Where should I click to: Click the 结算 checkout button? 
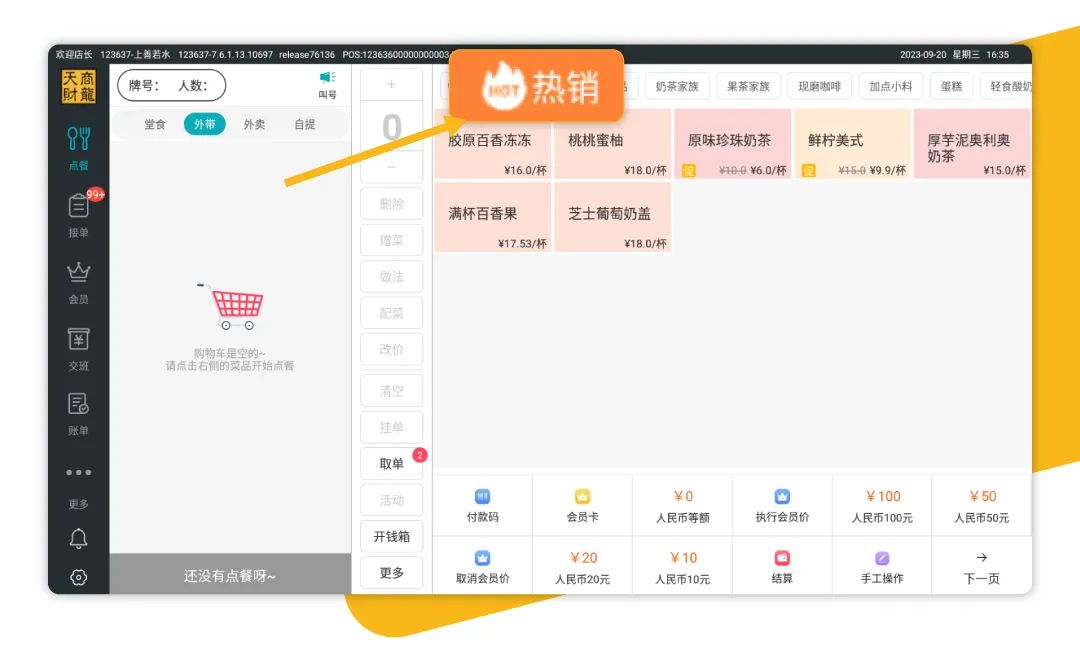click(x=782, y=566)
